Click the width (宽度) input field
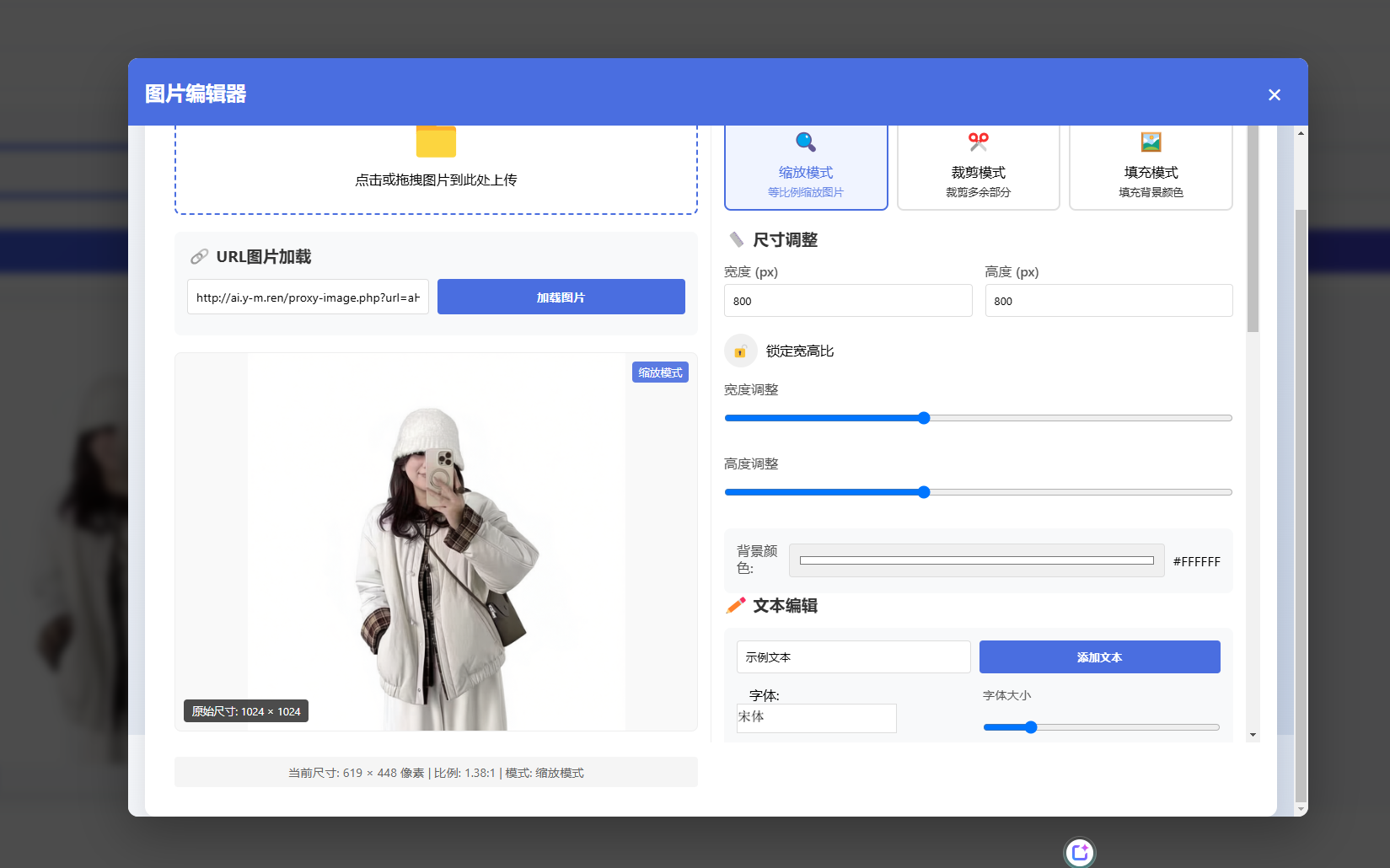The width and height of the screenshot is (1390, 868). click(x=847, y=301)
